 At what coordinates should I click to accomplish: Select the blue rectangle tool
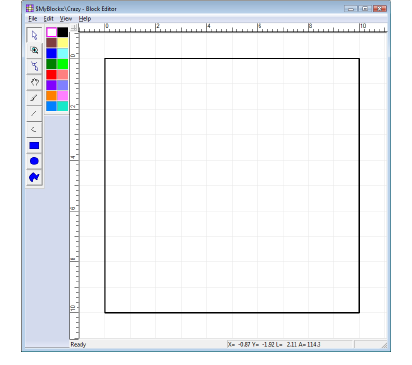pos(34,145)
